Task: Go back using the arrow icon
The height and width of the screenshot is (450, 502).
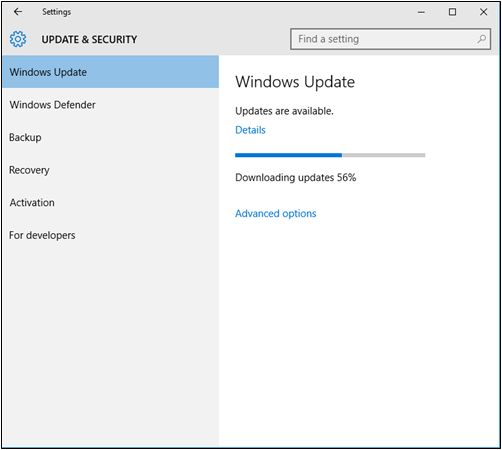Action: pyautogui.click(x=18, y=12)
